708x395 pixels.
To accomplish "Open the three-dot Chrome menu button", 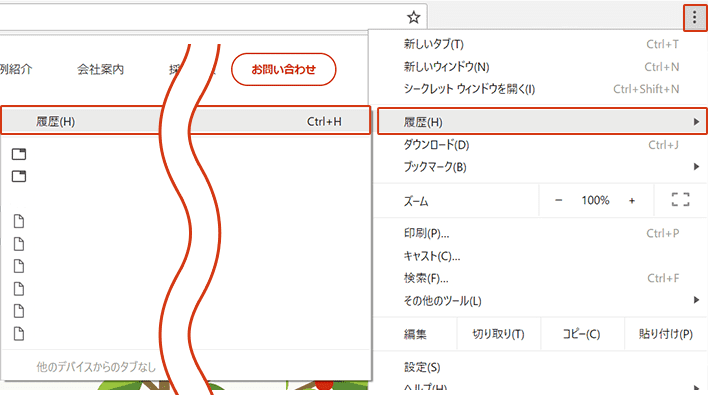I will tap(694, 18).
